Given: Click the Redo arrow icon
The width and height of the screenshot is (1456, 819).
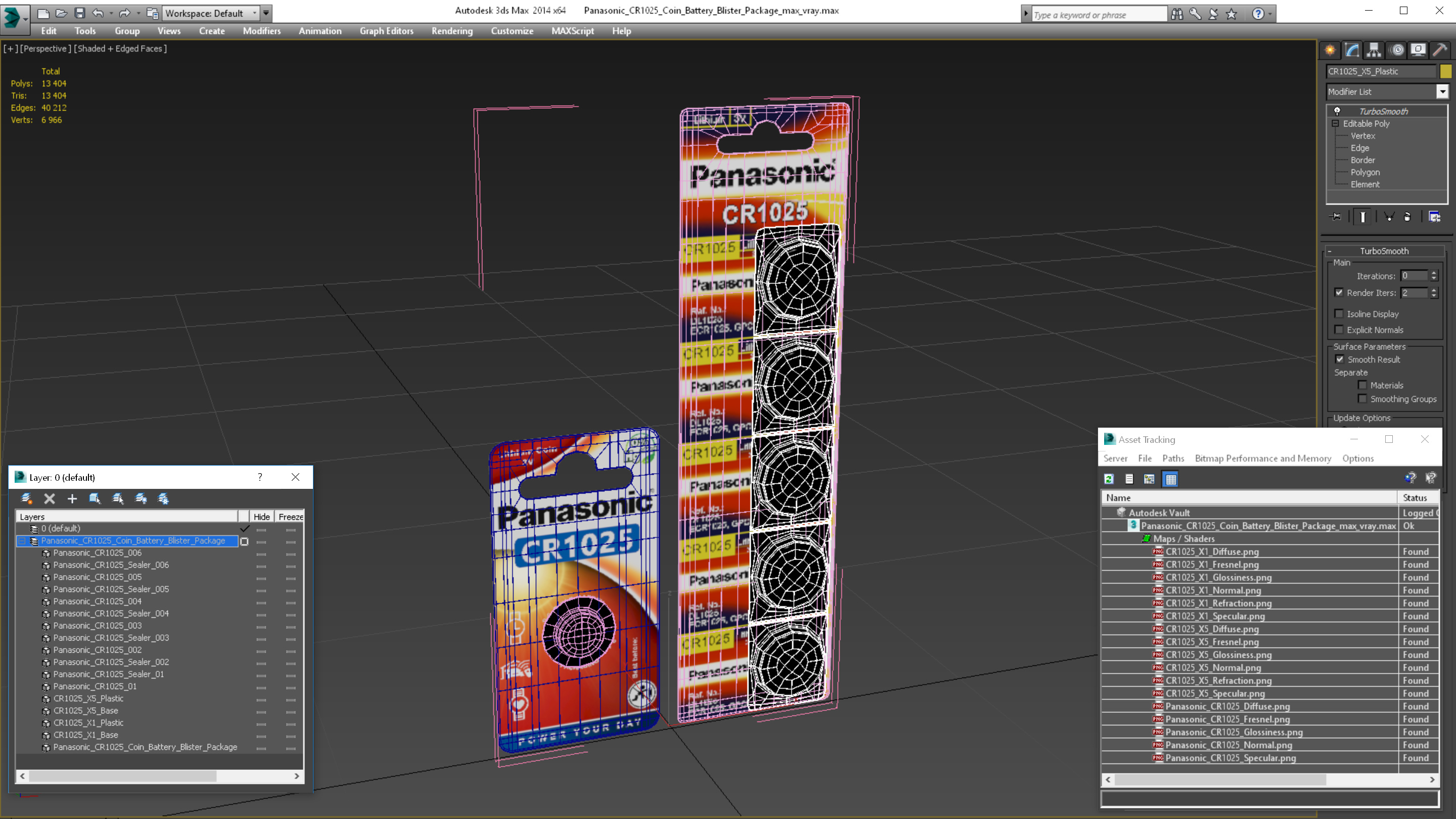Looking at the screenshot, I should (x=125, y=13).
